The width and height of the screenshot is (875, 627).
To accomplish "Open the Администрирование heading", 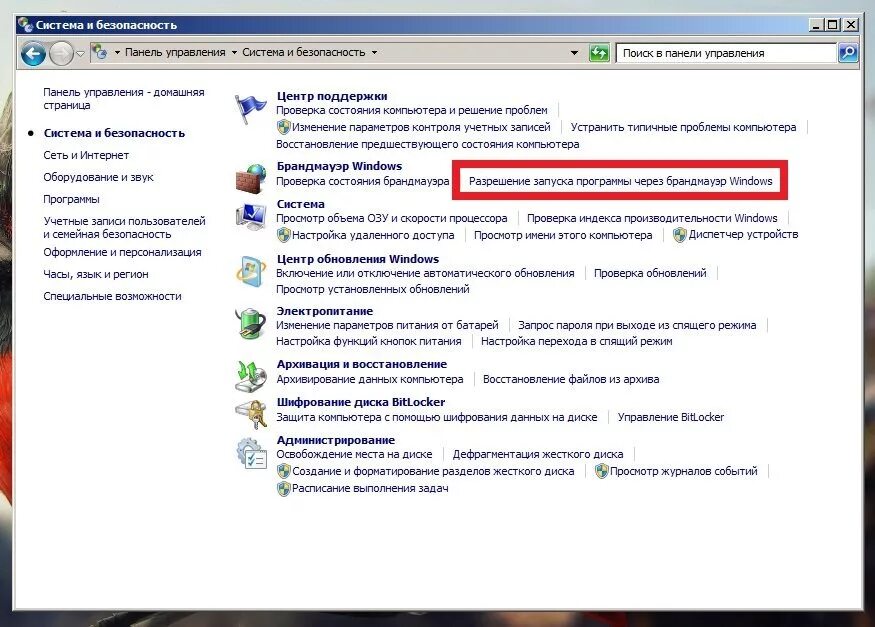I will (335, 440).
